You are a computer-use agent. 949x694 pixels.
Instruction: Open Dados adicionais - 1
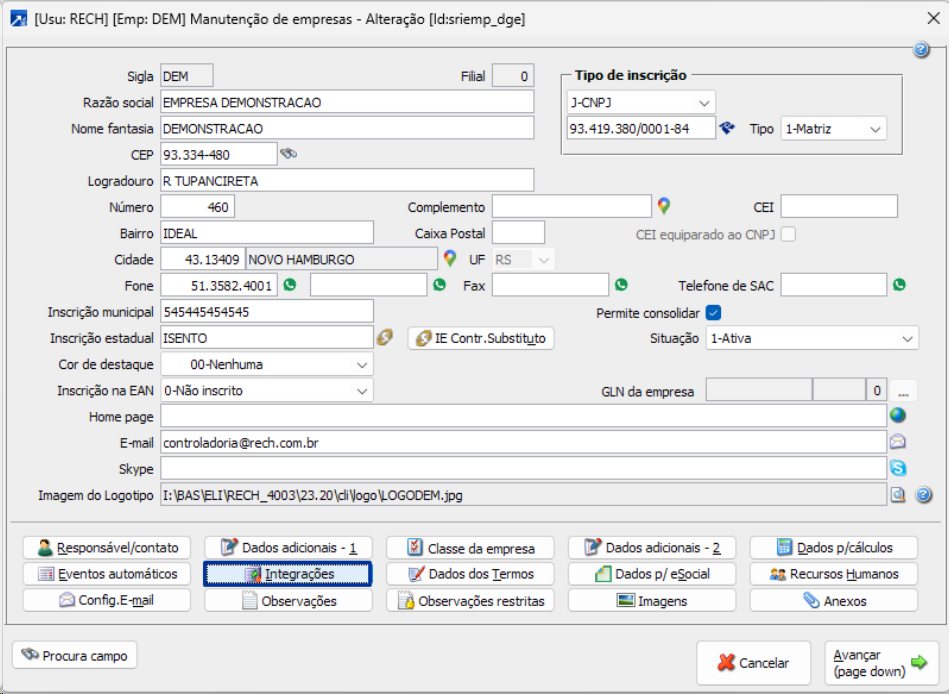click(288, 548)
